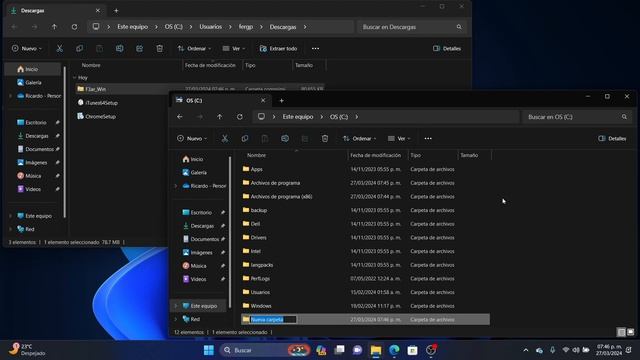
Task: Click Buscar en Descargas search field
Action: (411, 27)
